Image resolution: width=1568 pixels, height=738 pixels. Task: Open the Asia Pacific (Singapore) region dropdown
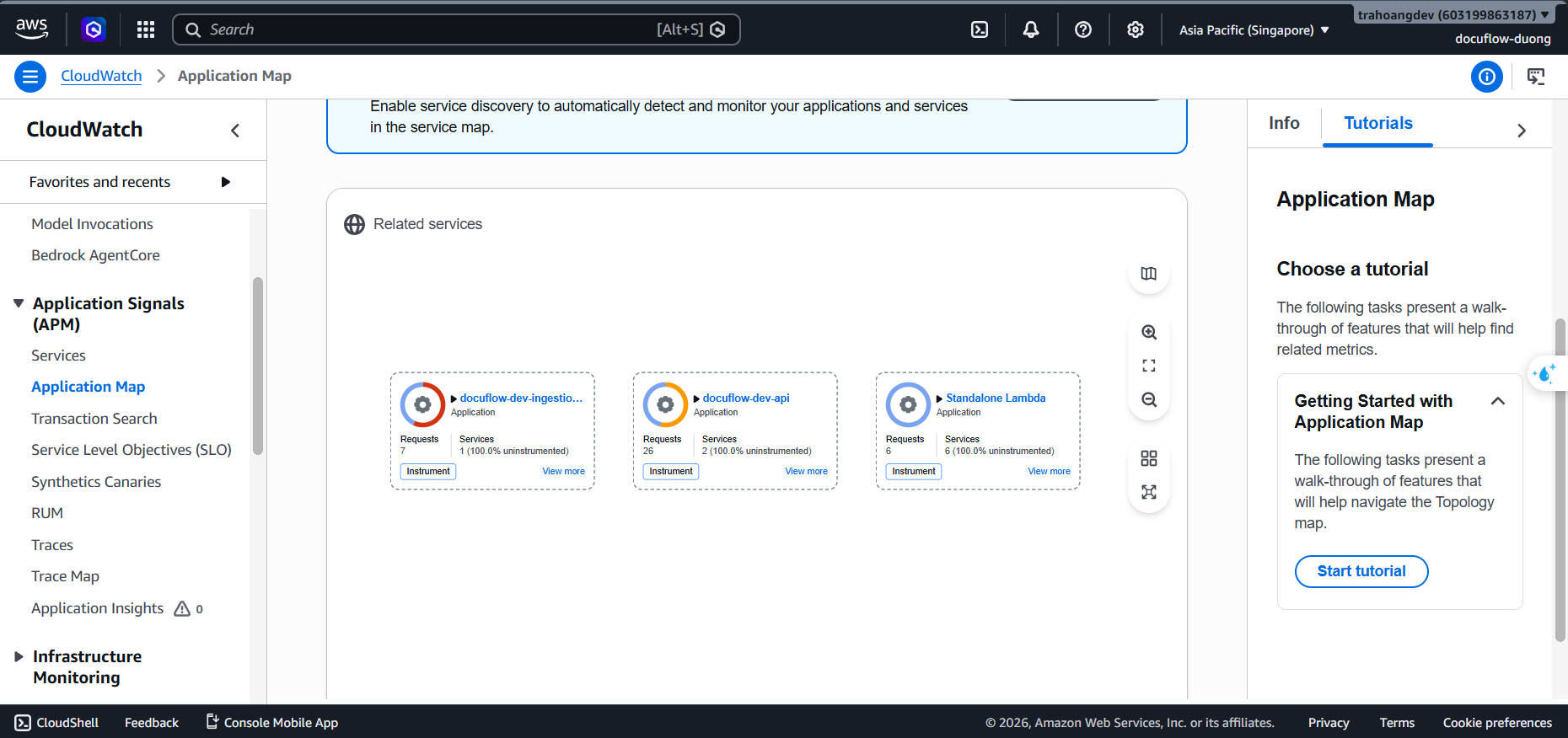[1254, 30]
